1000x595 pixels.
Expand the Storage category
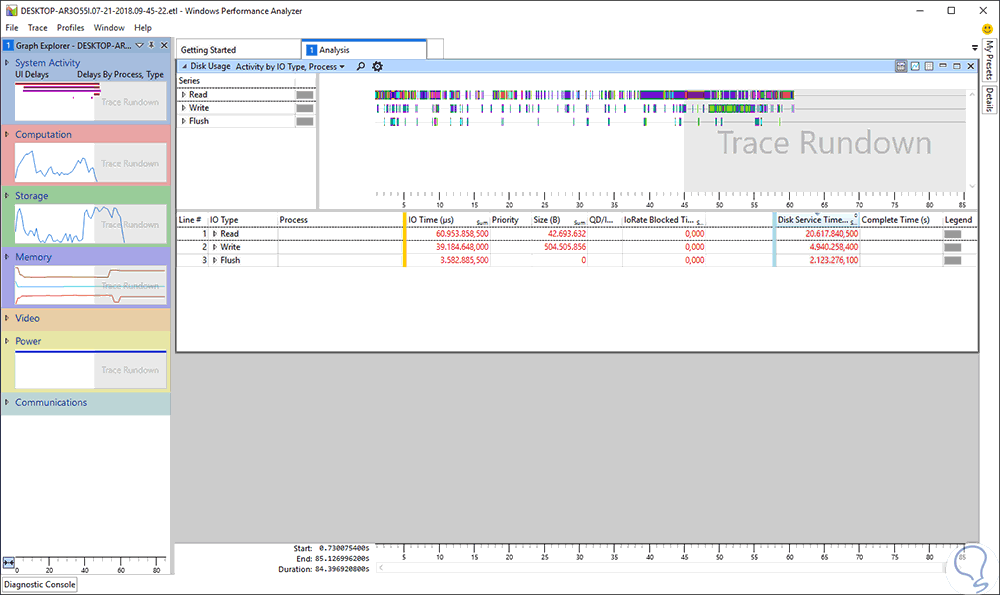7,195
